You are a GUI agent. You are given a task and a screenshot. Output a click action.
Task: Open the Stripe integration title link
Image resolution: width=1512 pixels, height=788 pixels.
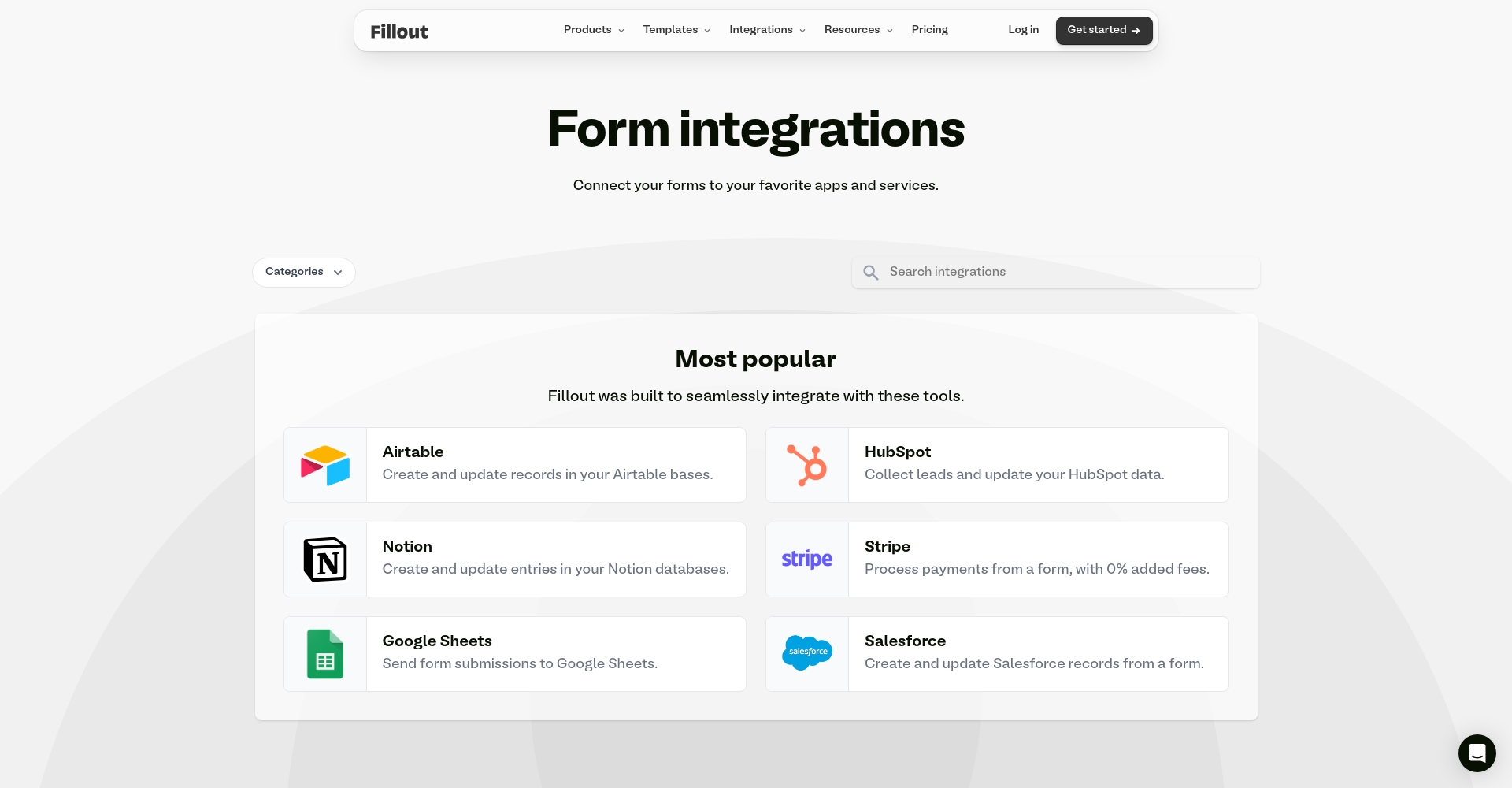click(887, 546)
